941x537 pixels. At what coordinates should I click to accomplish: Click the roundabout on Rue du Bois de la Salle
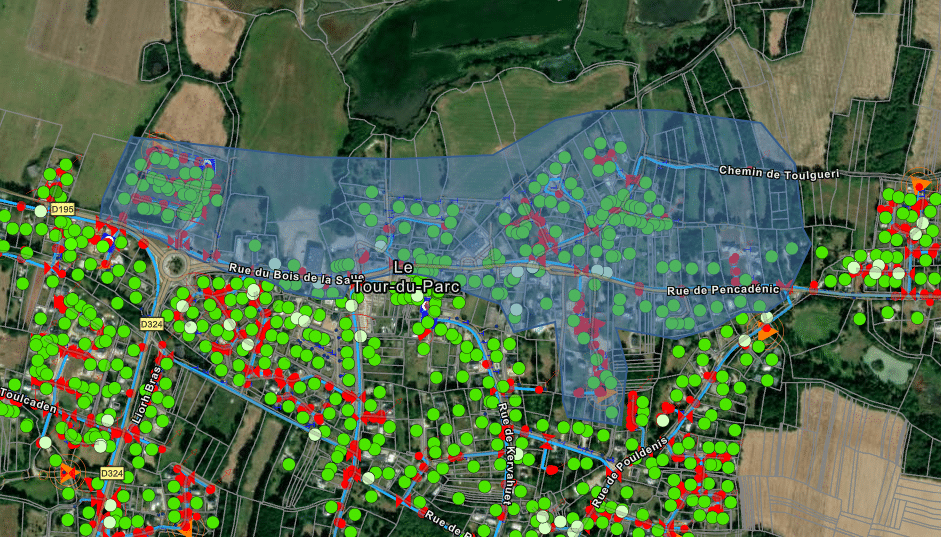(x=176, y=266)
